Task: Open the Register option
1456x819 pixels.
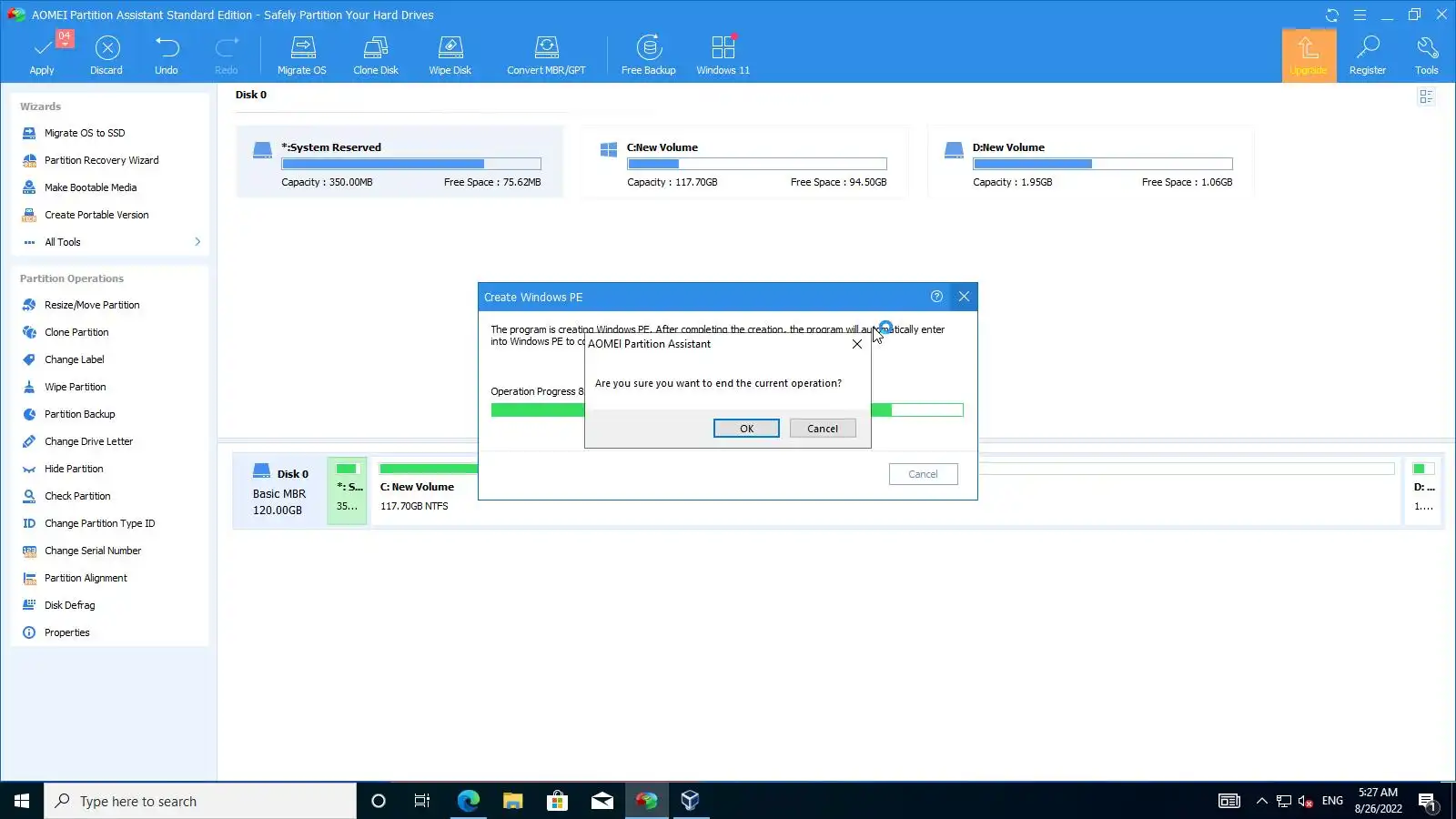Action: [1368, 56]
